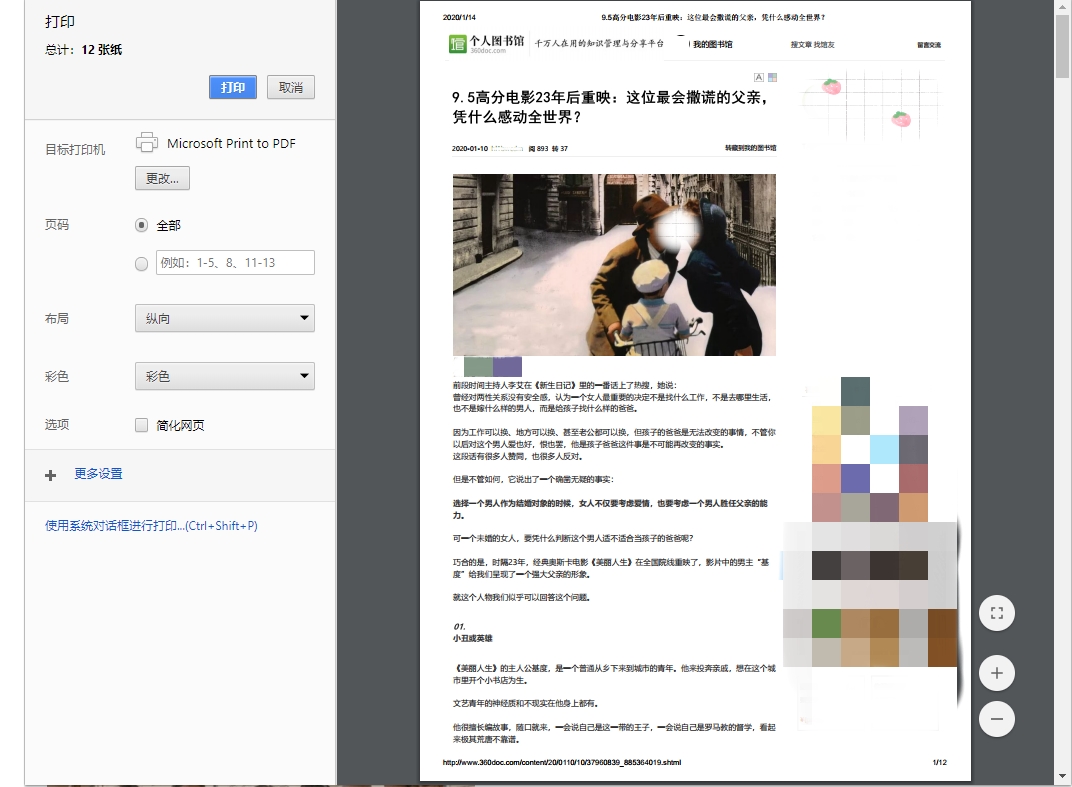Enable the 简化网页 checkbox
Viewport: 1072px width, 787px height.
tap(141, 424)
